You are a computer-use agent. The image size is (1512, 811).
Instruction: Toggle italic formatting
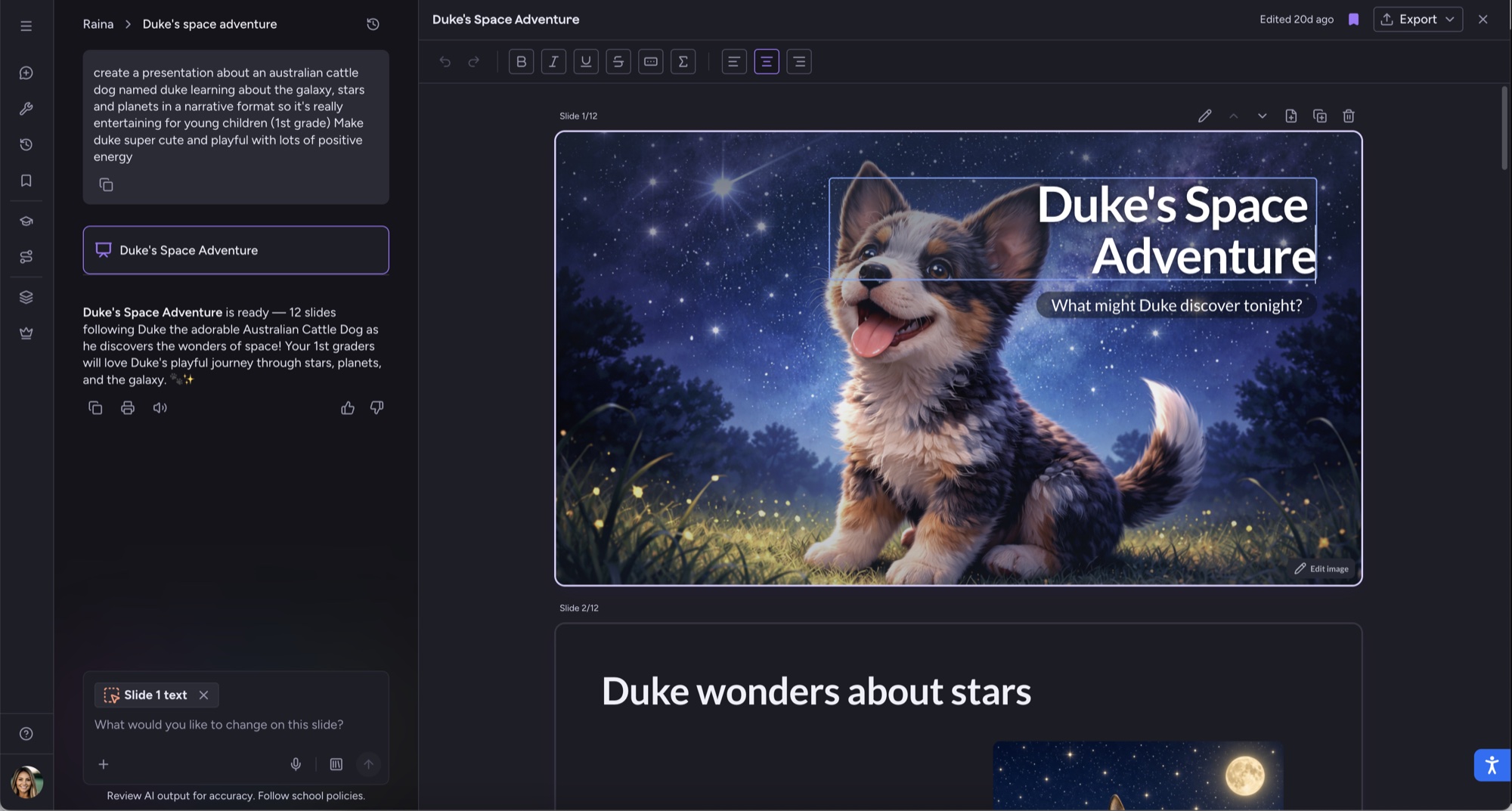(x=553, y=62)
